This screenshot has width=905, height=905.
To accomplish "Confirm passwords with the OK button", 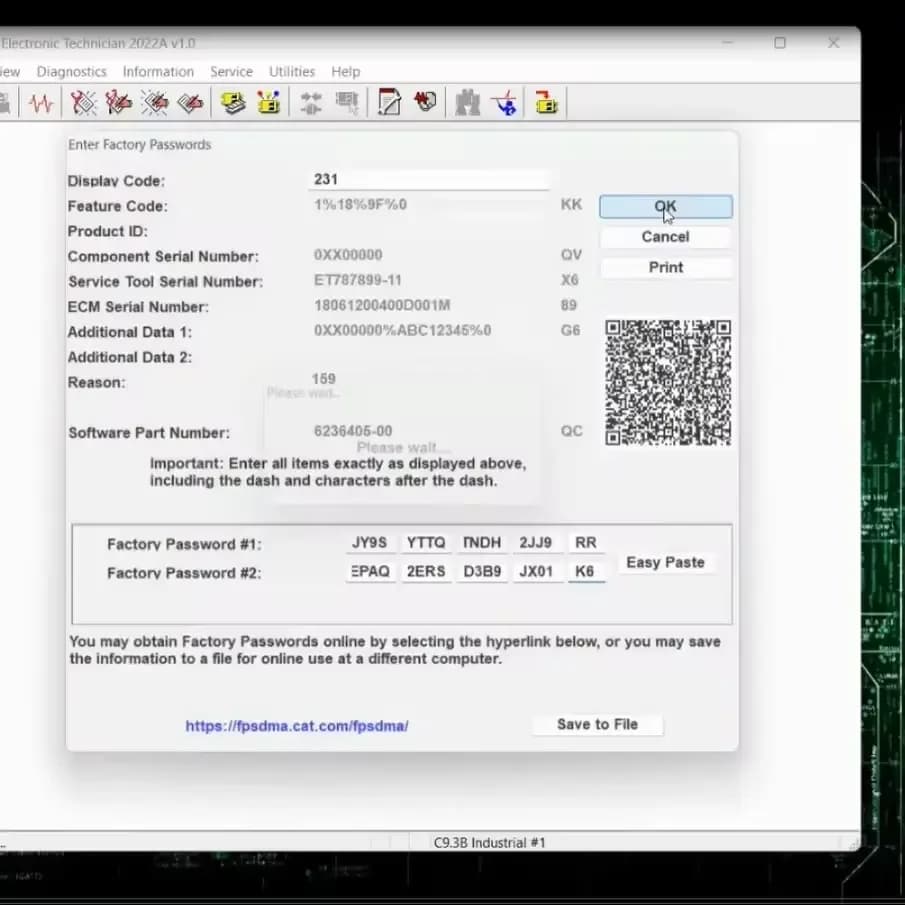I will [666, 207].
